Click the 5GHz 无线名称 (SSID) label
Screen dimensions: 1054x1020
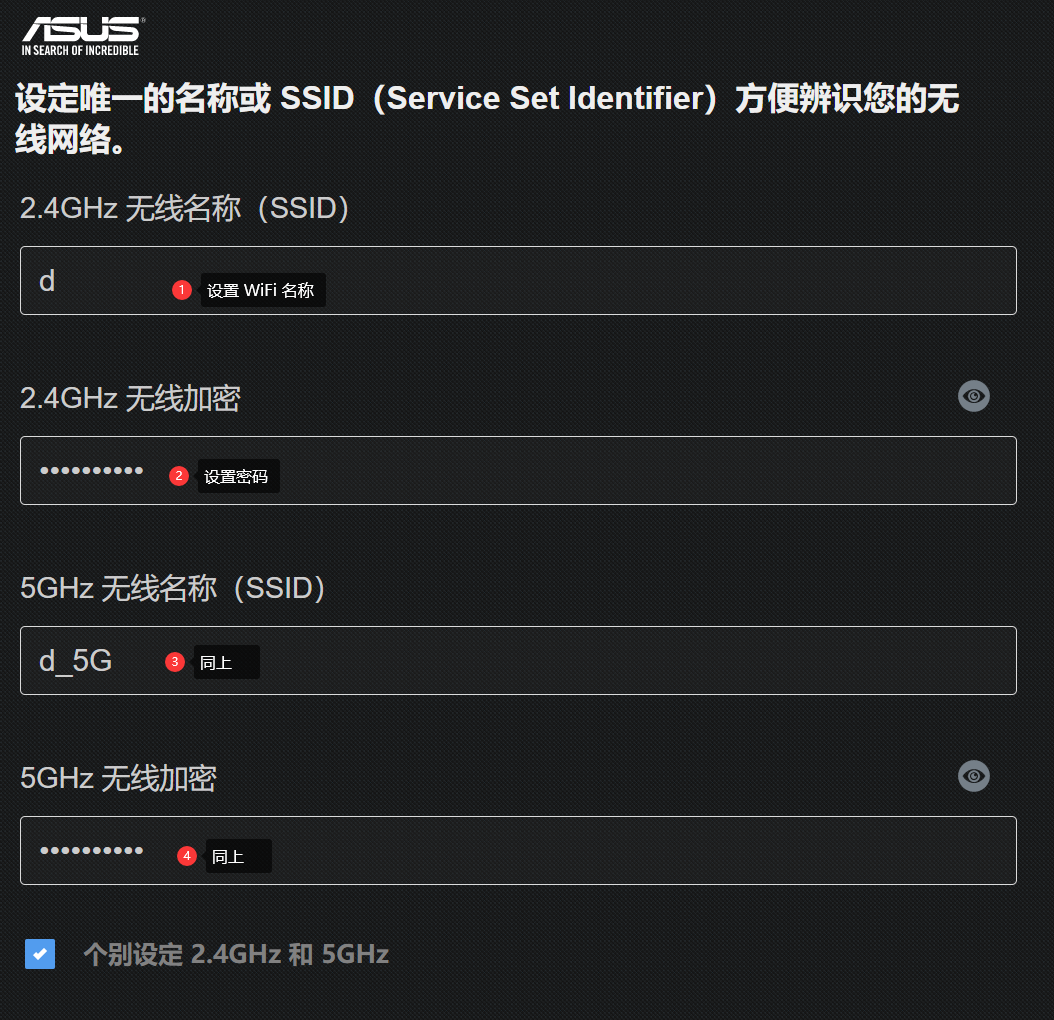coord(172,588)
